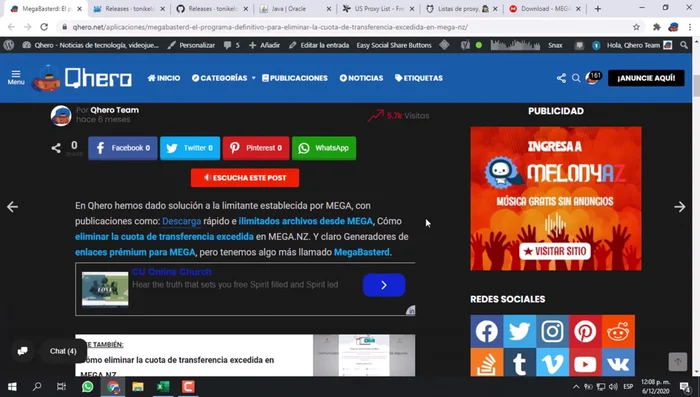The image size is (700, 397).
Task: Click the Tumblr tile in Redes Sociales
Action: pyautogui.click(x=520, y=363)
